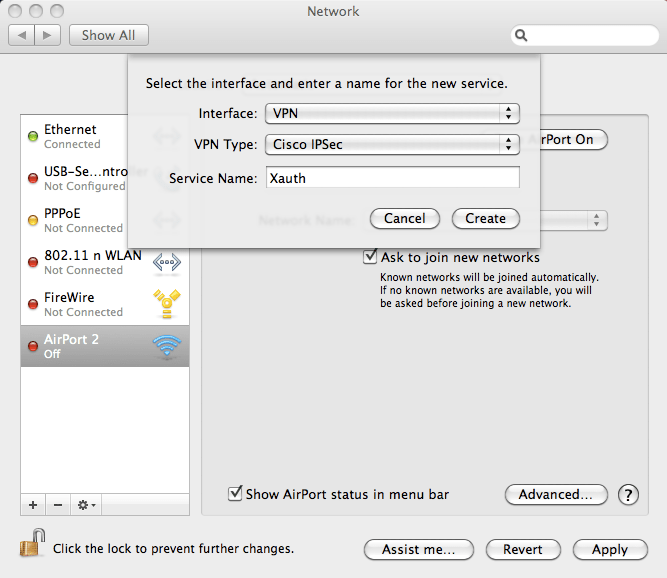The image size is (667, 578).
Task: Click the yellow FireWire icon
Action: pos(167,304)
